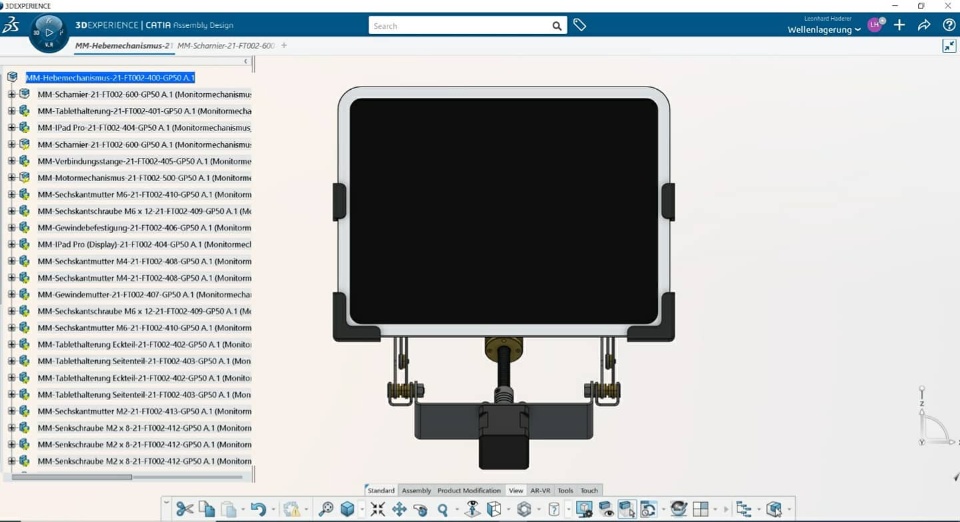960x522 pixels.
Task: Collapse the tree panel with arrow
Action: click(x=246, y=61)
